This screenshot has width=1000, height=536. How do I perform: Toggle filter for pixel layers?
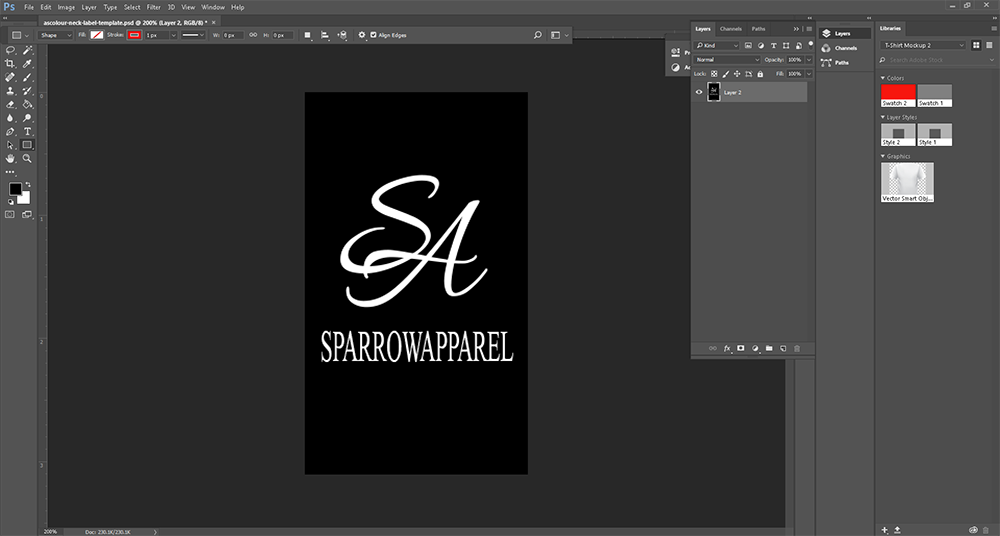[749, 45]
